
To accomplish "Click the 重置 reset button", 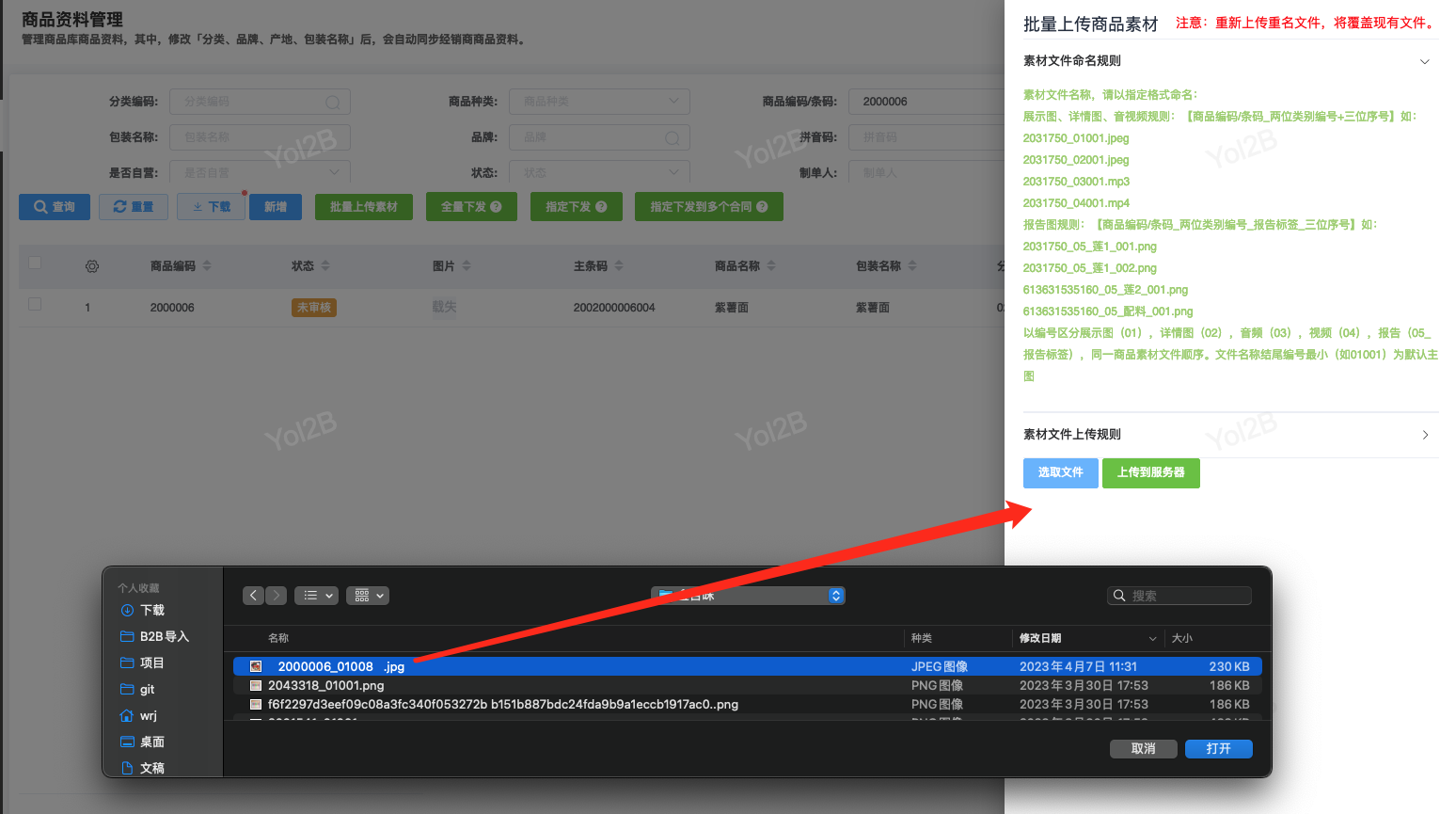I will [134, 207].
